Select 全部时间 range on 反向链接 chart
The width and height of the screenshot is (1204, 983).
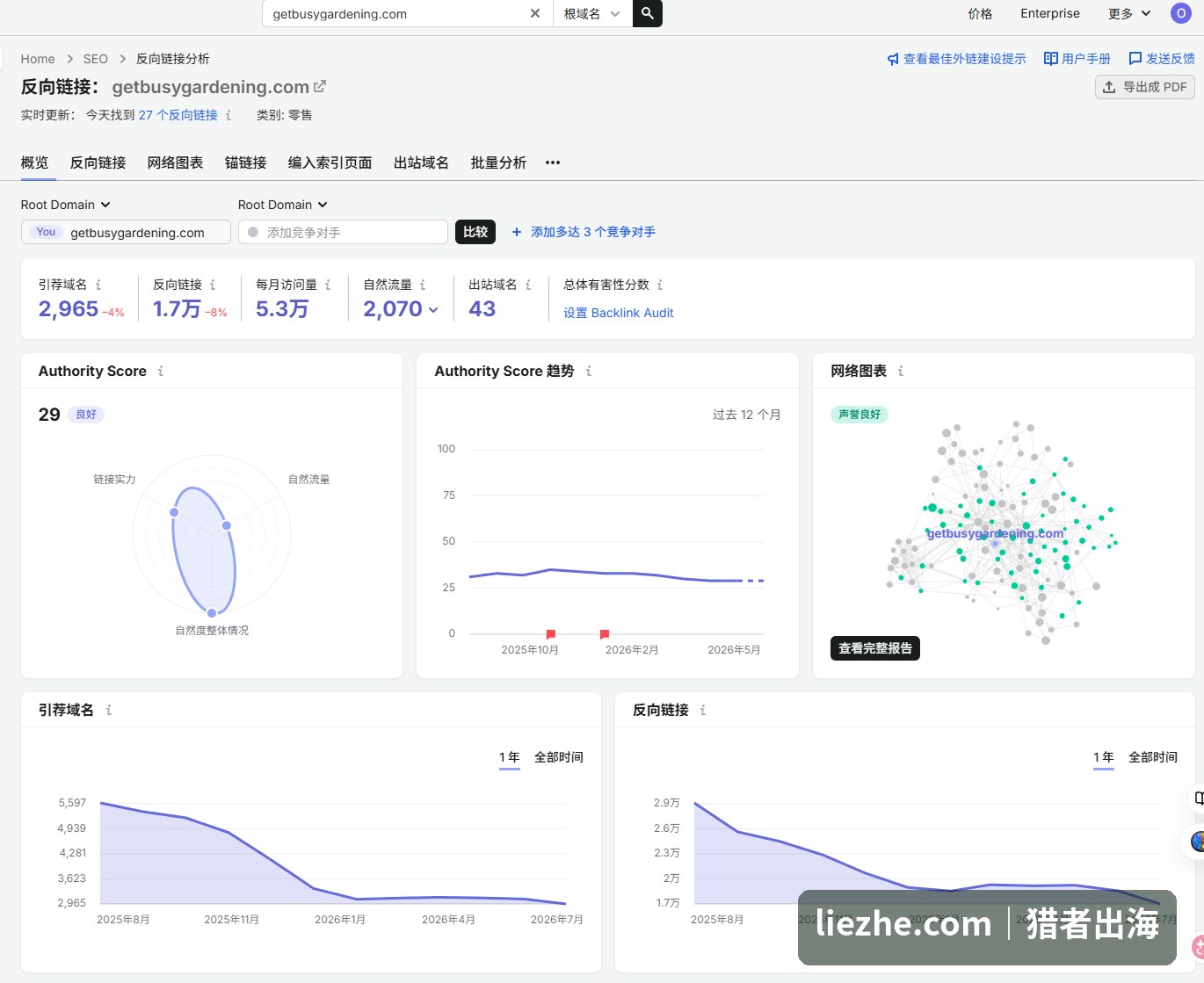pos(1153,757)
